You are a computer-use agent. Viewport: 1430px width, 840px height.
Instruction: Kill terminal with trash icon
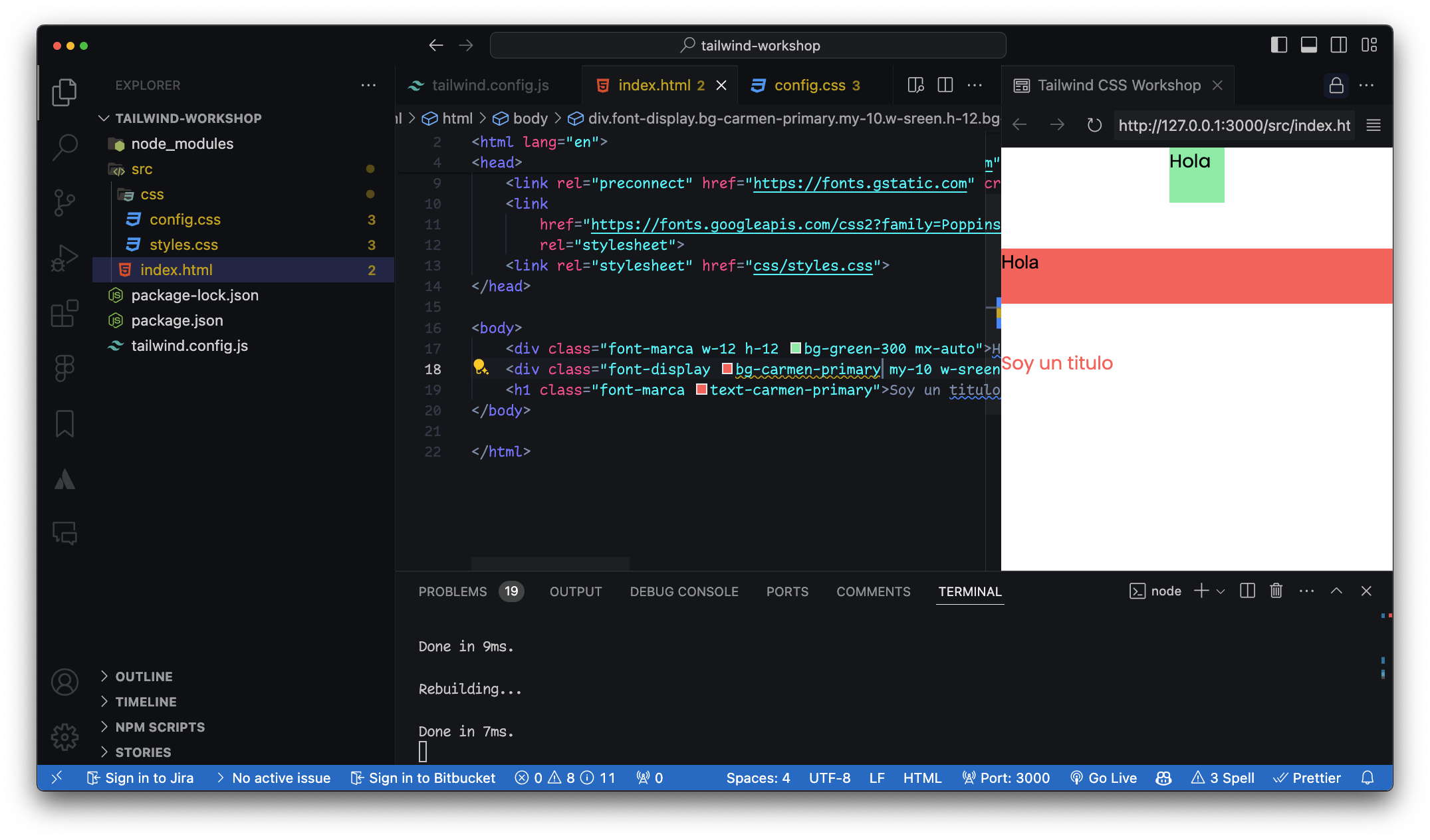pos(1276,591)
